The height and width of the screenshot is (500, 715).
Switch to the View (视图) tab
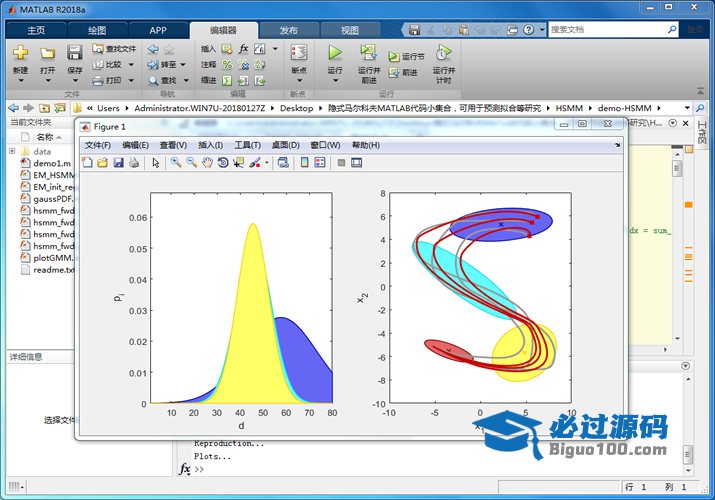(350, 30)
